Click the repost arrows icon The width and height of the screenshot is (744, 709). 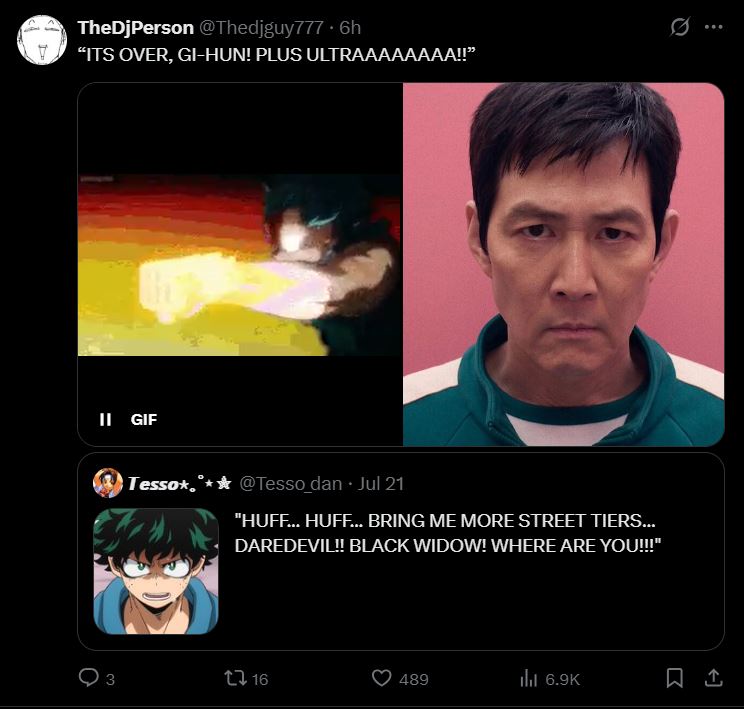pyautogui.click(x=235, y=678)
